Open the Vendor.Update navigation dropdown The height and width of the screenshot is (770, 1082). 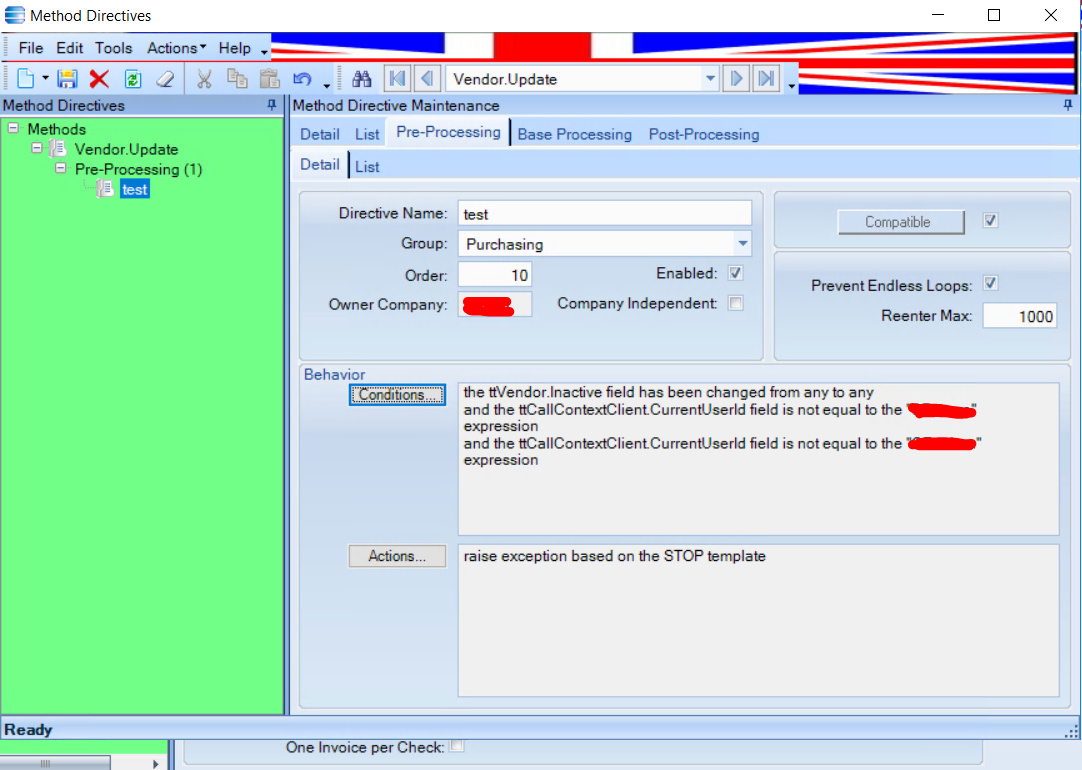click(x=710, y=79)
